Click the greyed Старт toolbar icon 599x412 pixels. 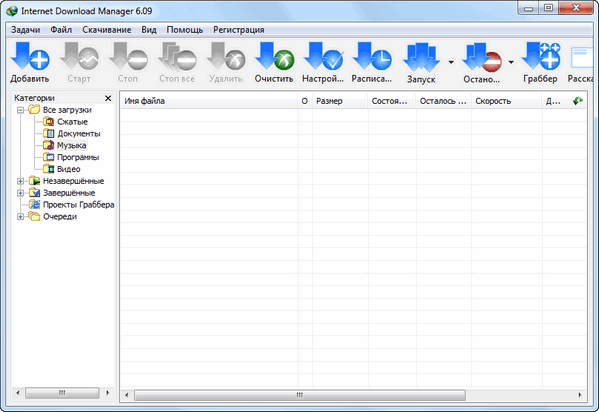point(79,57)
